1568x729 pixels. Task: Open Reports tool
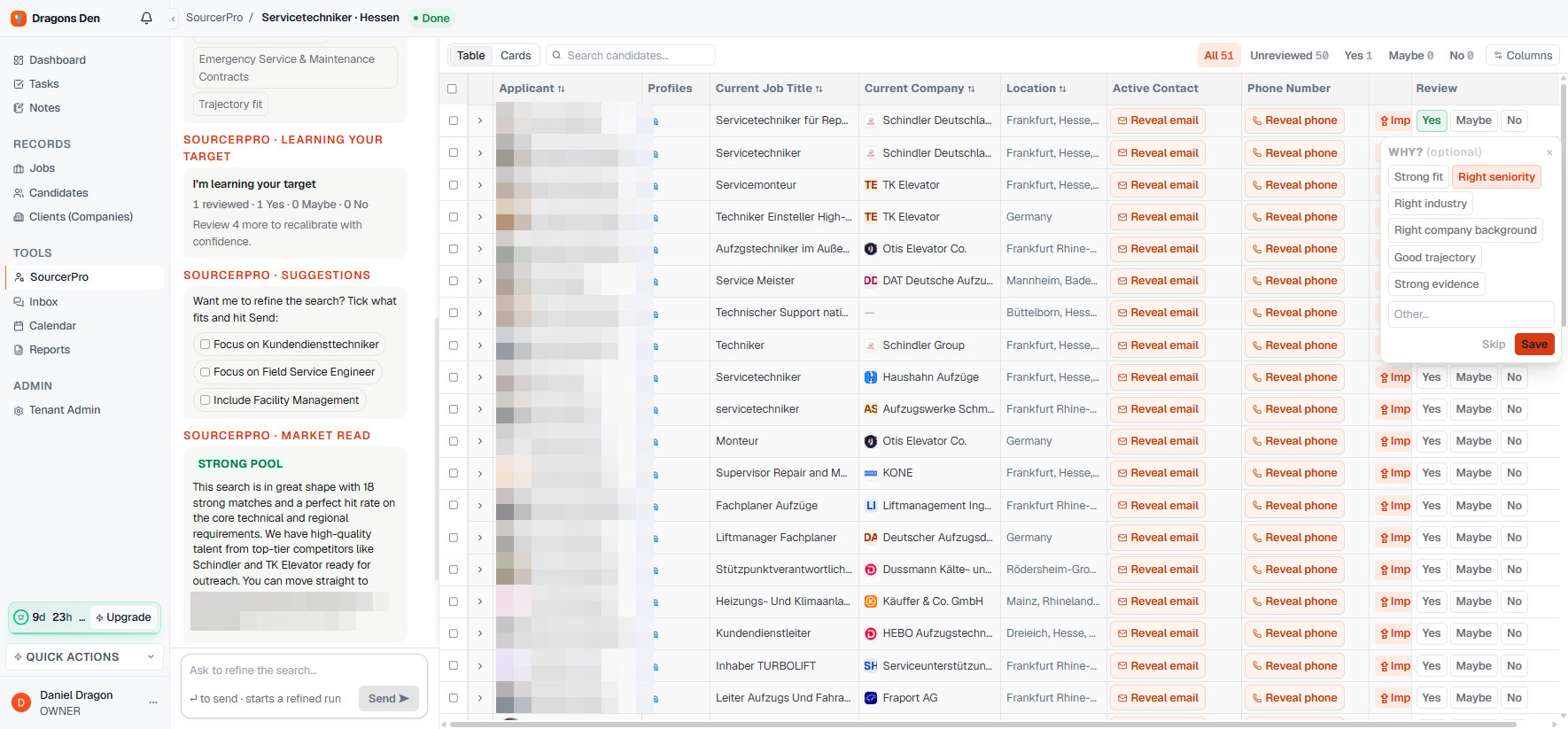[50, 350]
